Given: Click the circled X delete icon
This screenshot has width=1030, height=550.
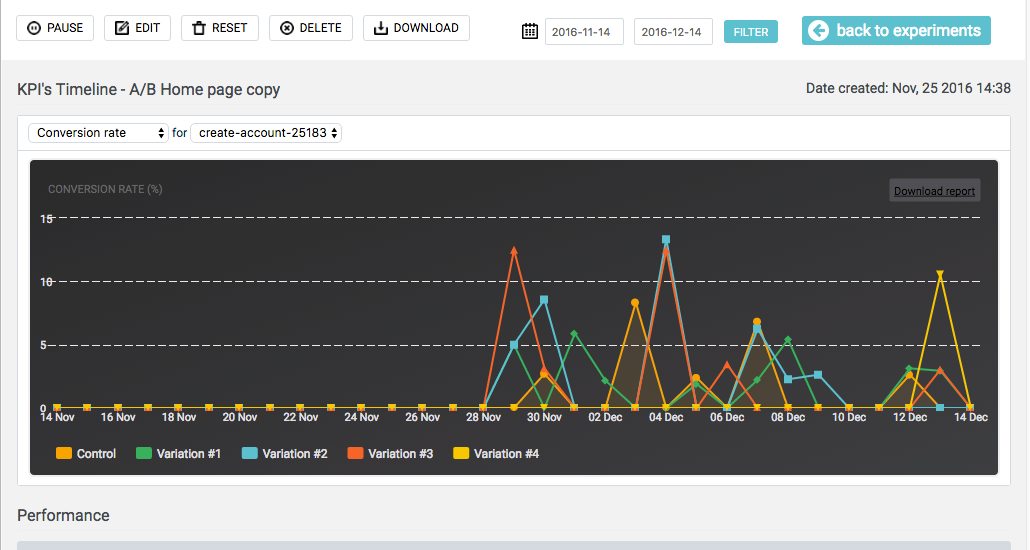Looking at the screenshot, I should tap(287, 28).
